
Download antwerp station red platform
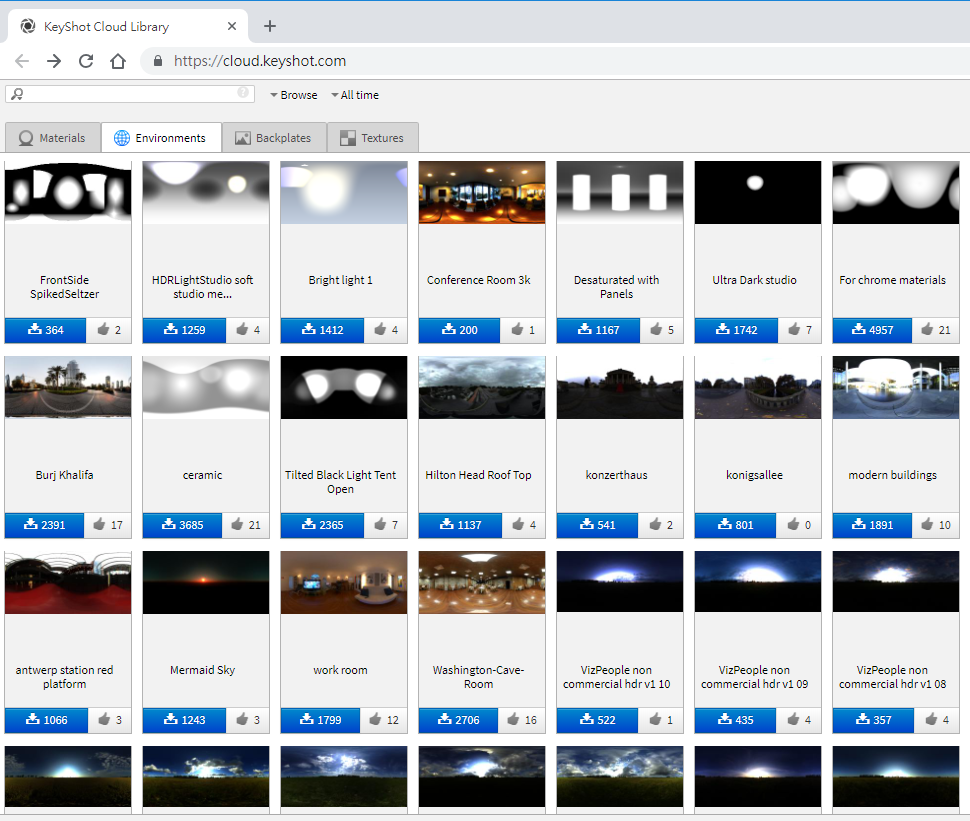(x=46, y=720)
